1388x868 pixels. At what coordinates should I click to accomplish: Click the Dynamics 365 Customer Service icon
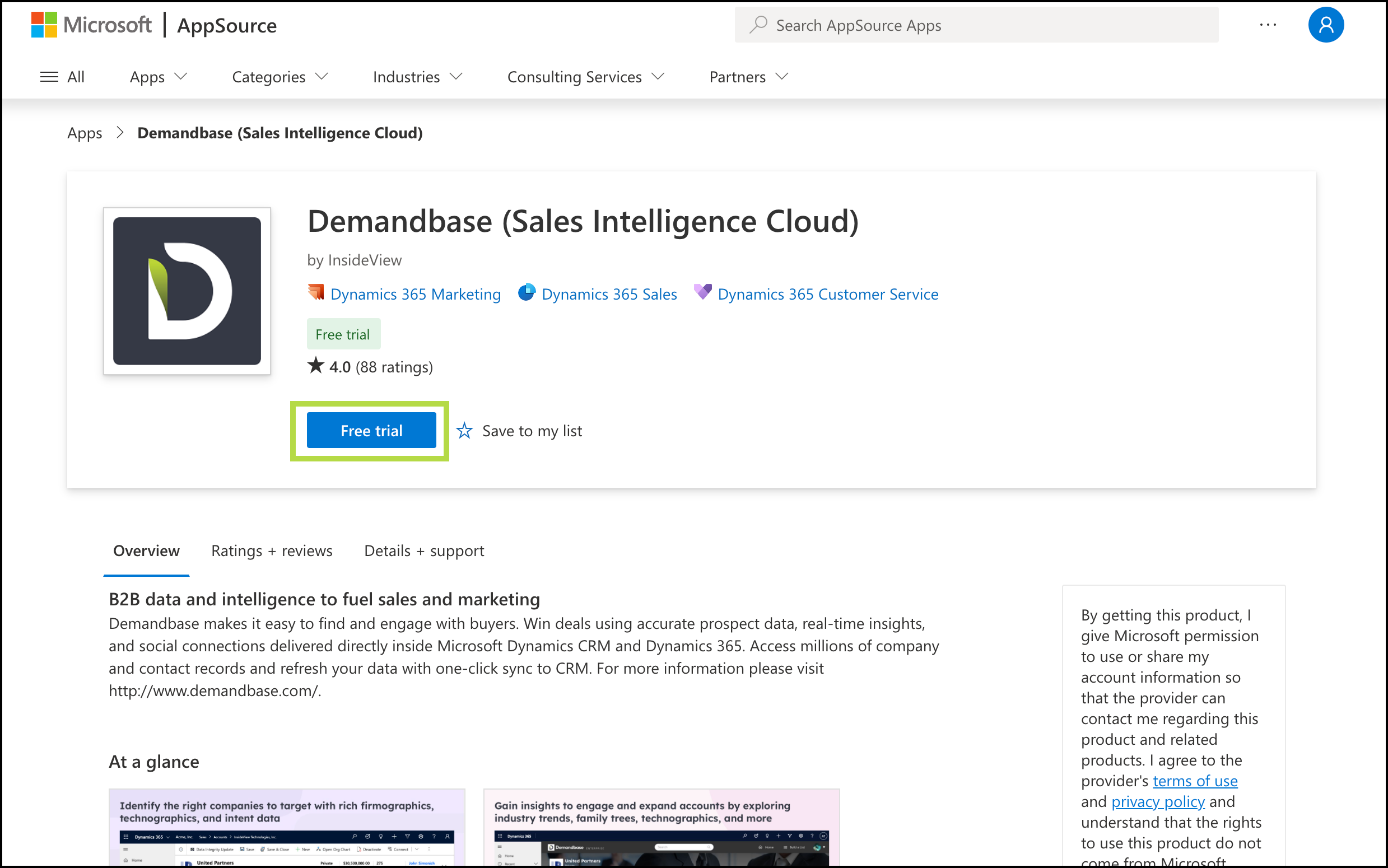pyautogui.click(x=702, y=293)
